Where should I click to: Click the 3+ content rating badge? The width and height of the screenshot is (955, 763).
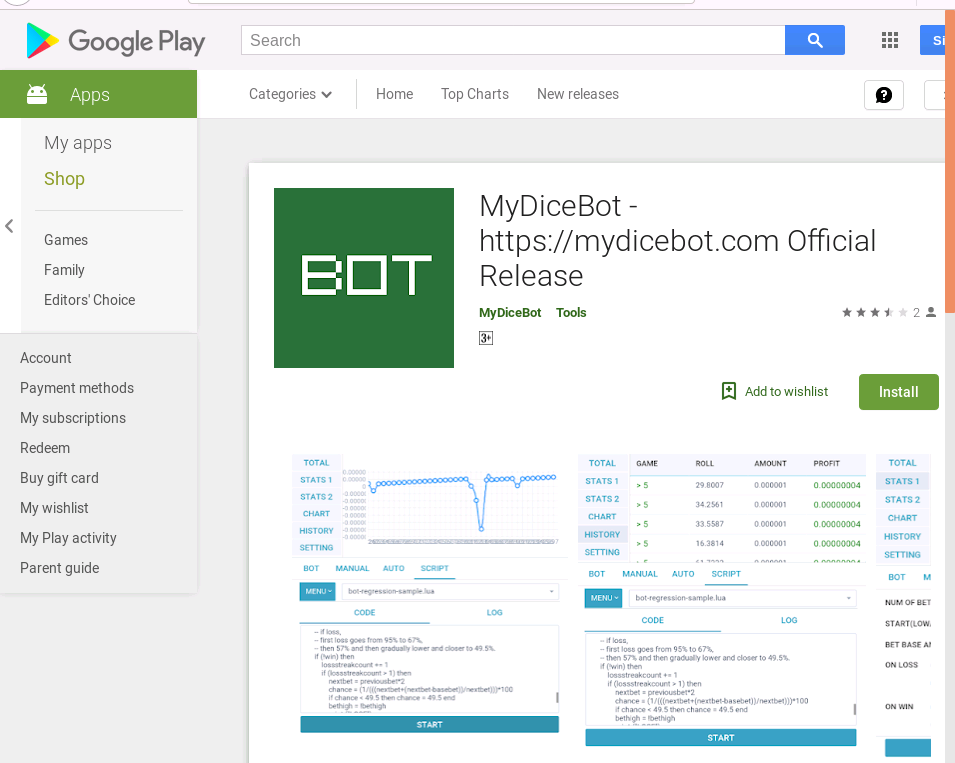(485, 338)
